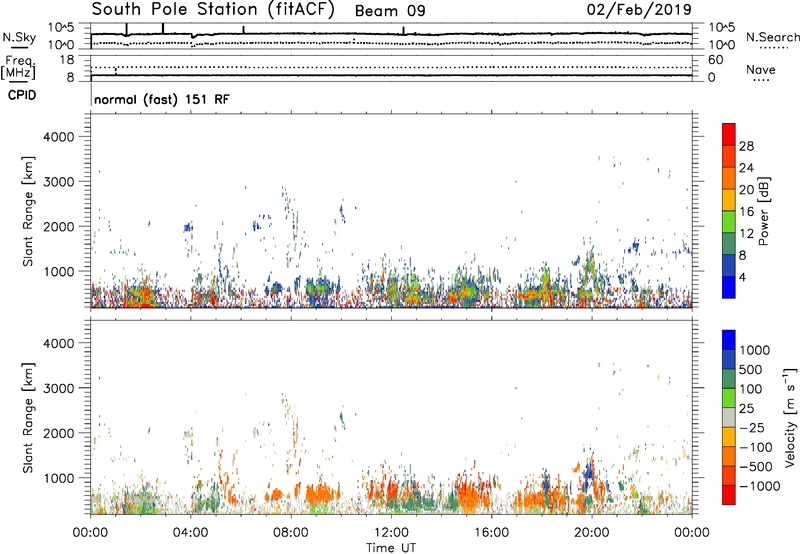Image resolution: width=800 pixels, height=554 pixels.
Task: Pick the 20–24 dB orange power segment
Action: 729,178
